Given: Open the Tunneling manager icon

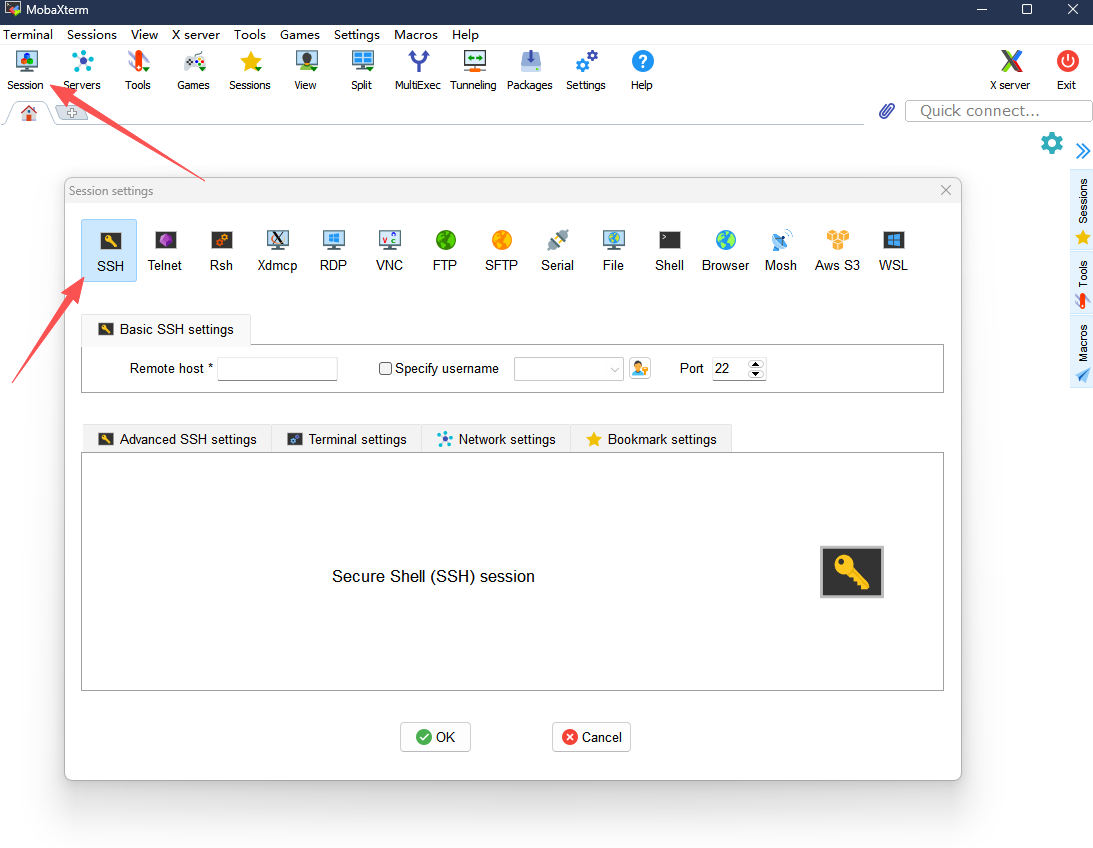Looking at the screenshot, I should pyautogui.click(x=474, y=70).
